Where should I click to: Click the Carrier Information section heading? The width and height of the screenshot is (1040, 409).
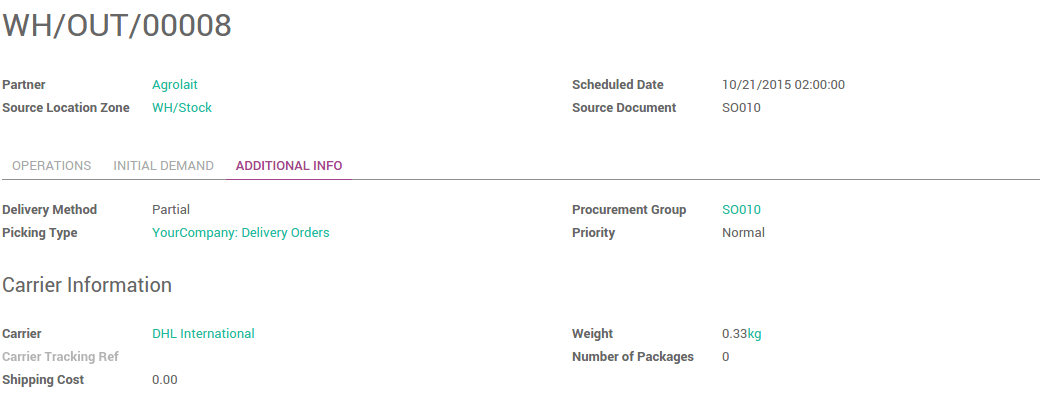[x=87, y=285]
